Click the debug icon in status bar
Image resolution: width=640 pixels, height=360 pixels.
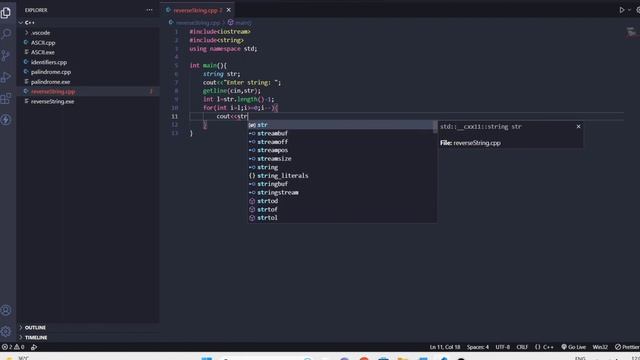click(34, 347)
